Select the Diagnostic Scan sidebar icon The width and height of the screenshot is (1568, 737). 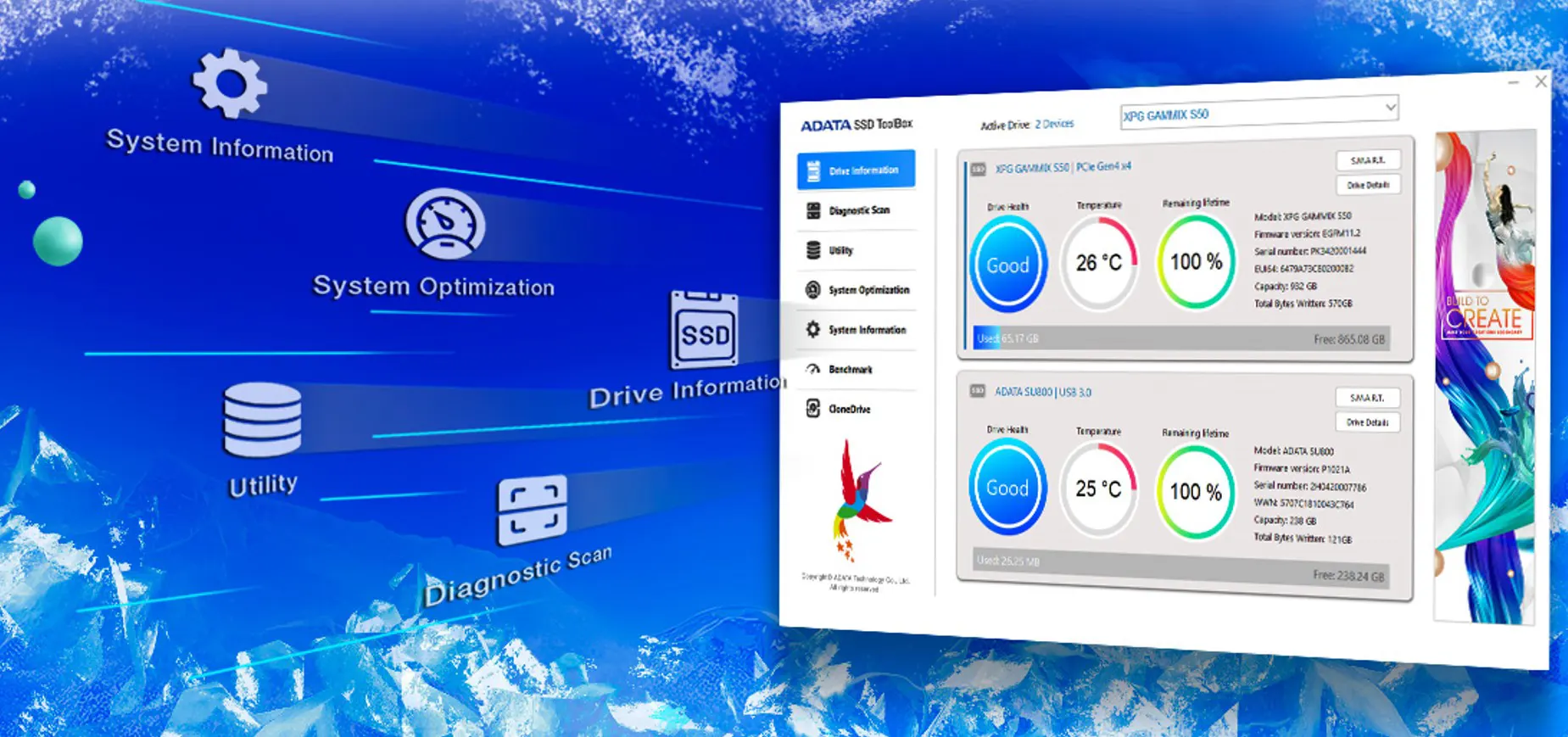pos(813,210)
